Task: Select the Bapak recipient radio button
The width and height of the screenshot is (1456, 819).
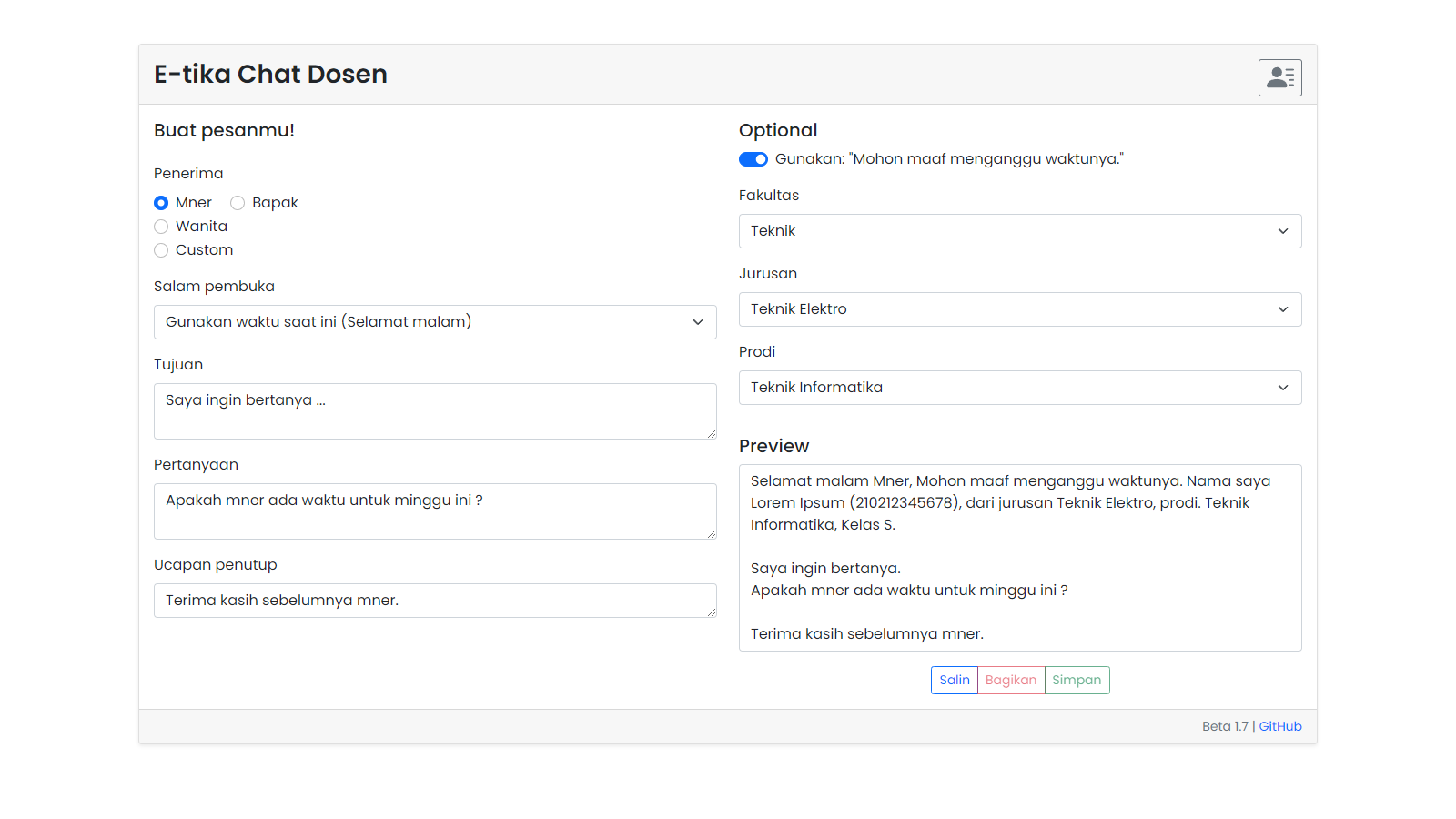Action: [x=238, y=203]
